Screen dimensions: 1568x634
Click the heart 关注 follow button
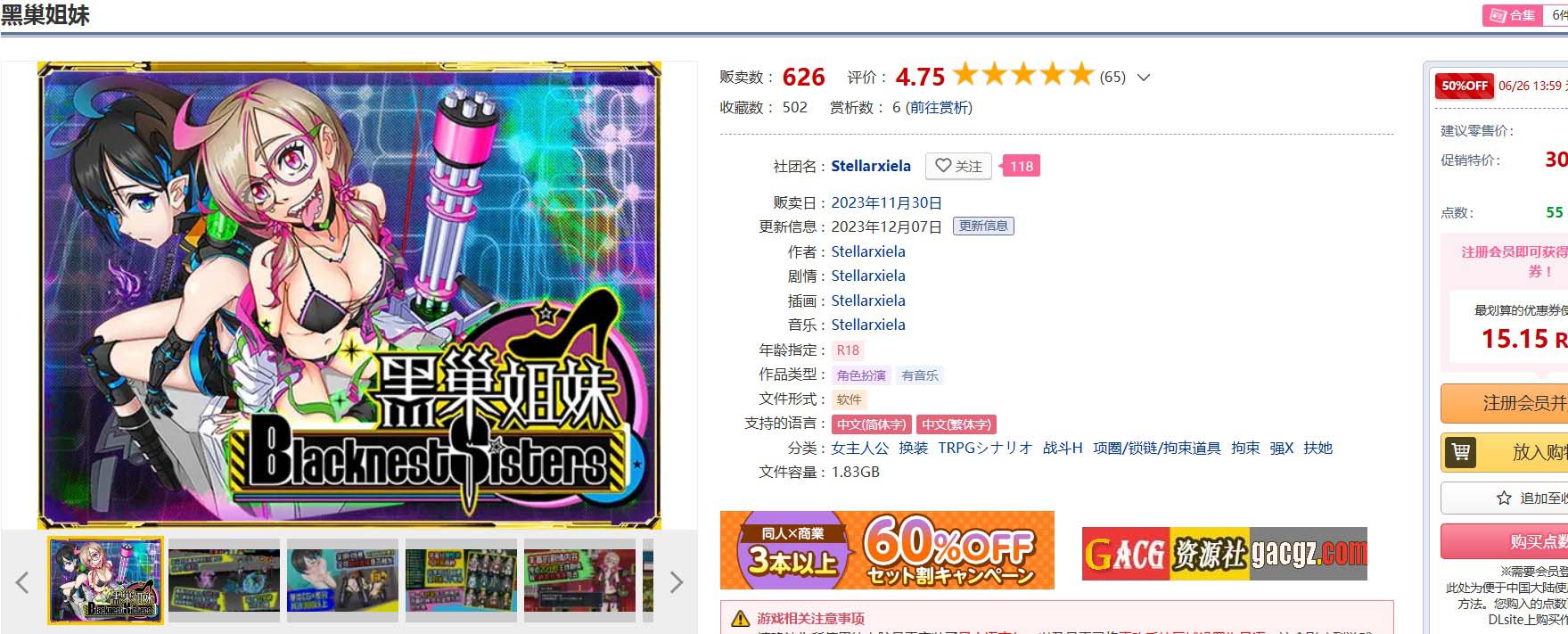pyautogui.click(x=958, y=166)
